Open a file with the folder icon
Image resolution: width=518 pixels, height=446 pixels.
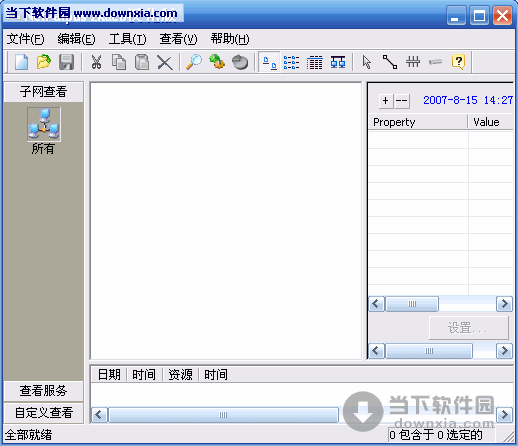click(44, 62)
